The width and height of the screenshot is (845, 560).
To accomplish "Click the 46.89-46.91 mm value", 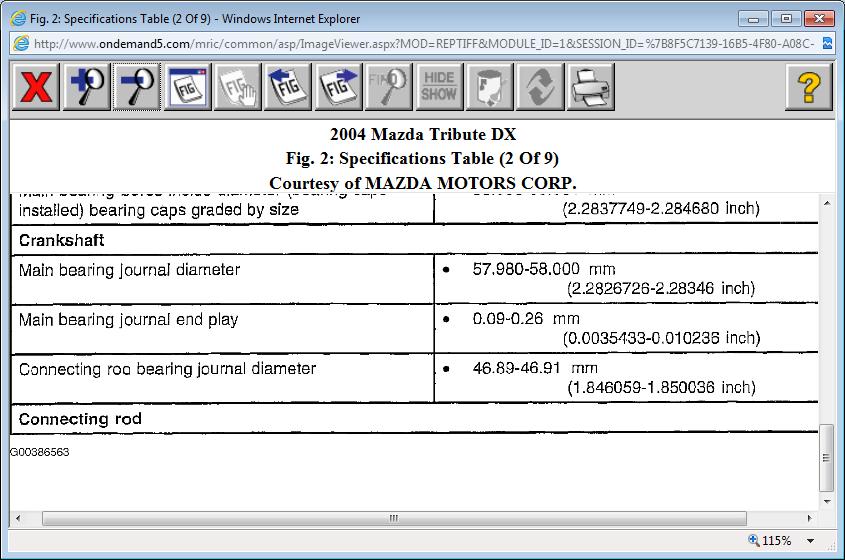I will (x=535, y=368).
